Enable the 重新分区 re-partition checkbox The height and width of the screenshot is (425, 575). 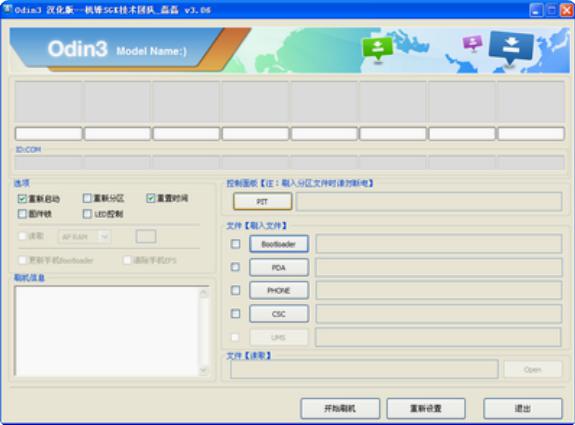coord(87,198)
